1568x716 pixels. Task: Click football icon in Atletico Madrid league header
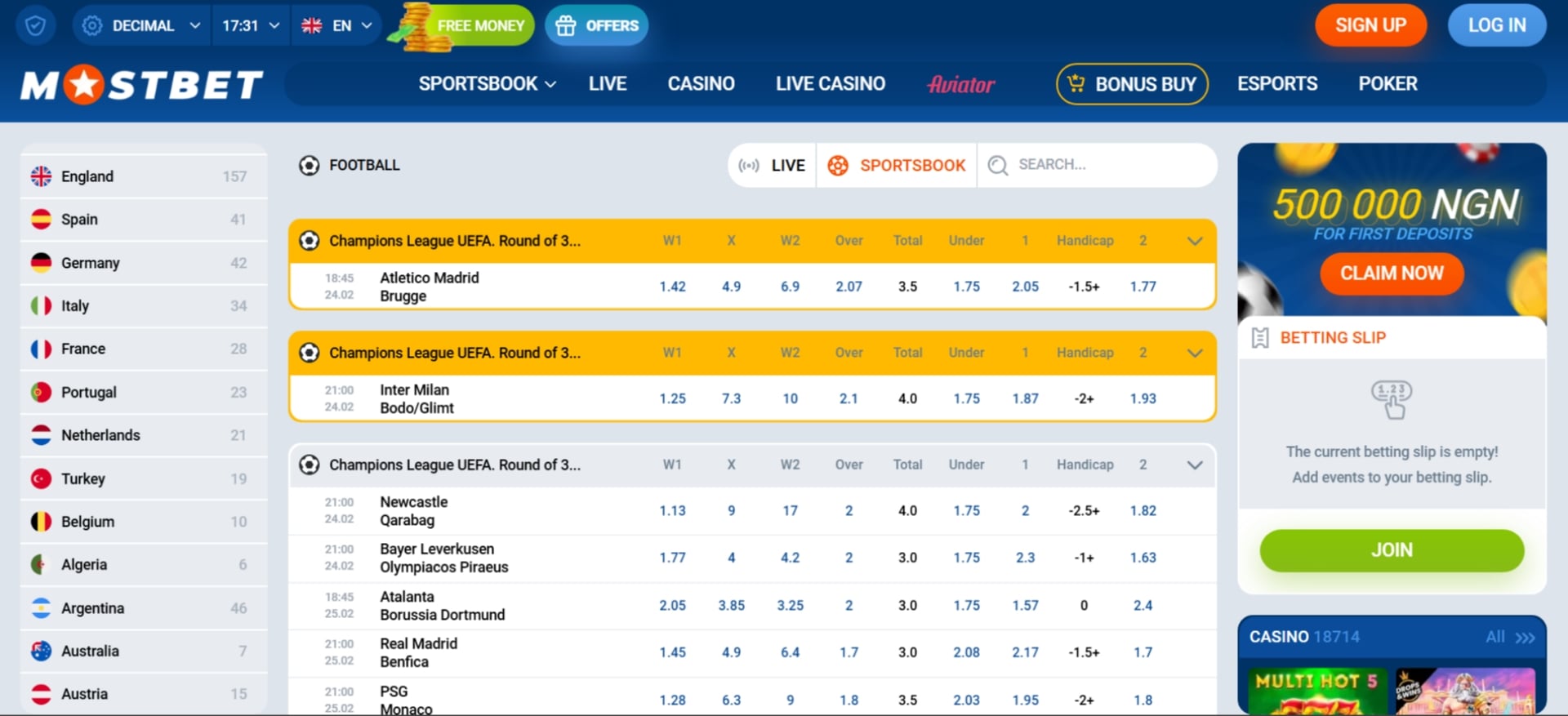tap(309, 240)
